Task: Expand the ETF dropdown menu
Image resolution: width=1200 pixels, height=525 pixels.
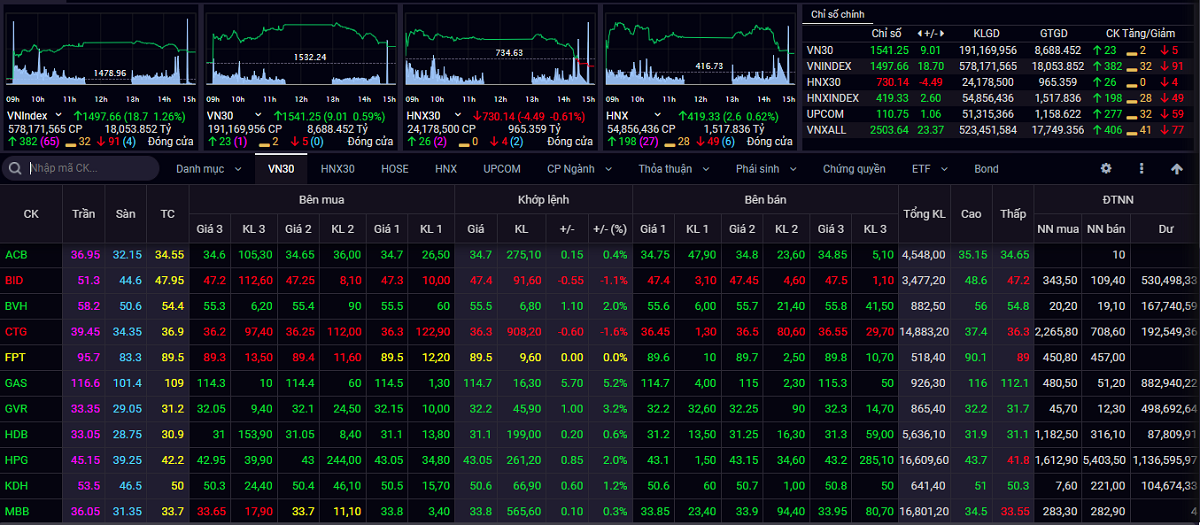Action: tap(929, 169)
